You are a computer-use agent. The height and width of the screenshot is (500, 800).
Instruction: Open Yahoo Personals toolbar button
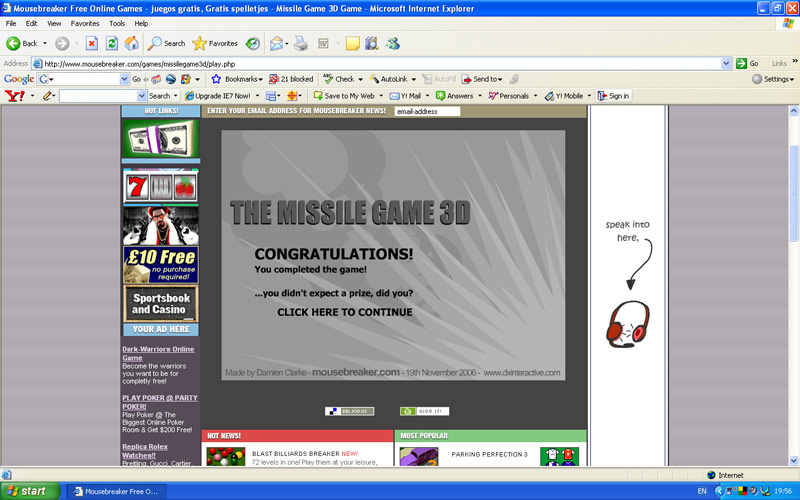pyautogui.click(x=508, y=95)
